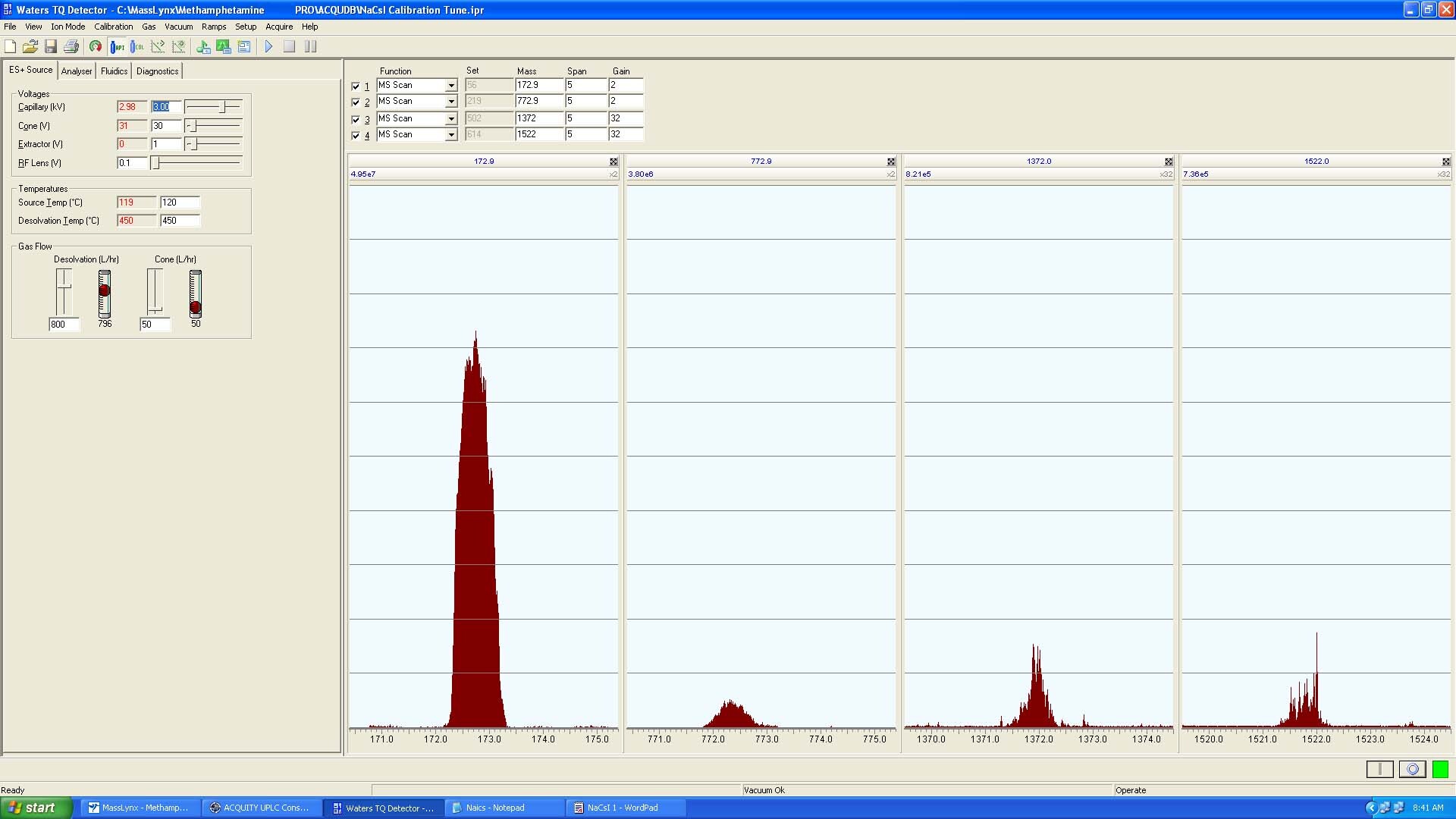Viewport: 1456px width, 819px height.
Task: Click the standby bar button at bottom right
Action: [1379, 769]
